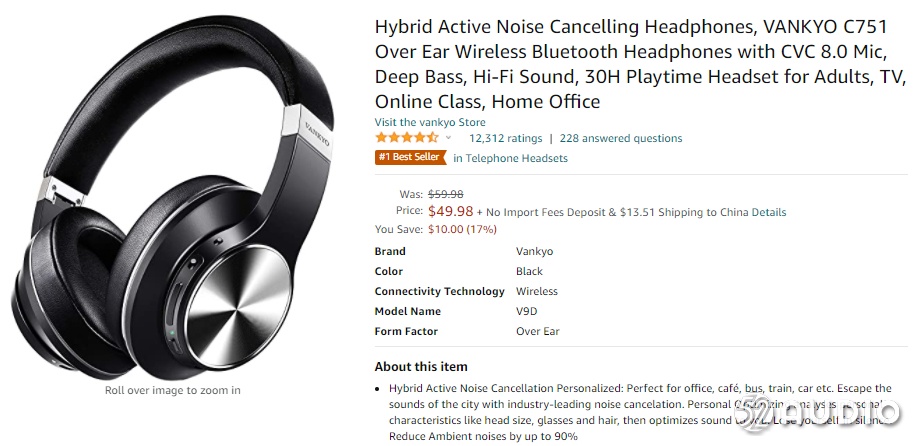The width and height of the screenshot is (913, 446).
Task: Click the V9D model name value
Action: coord(527,312)
